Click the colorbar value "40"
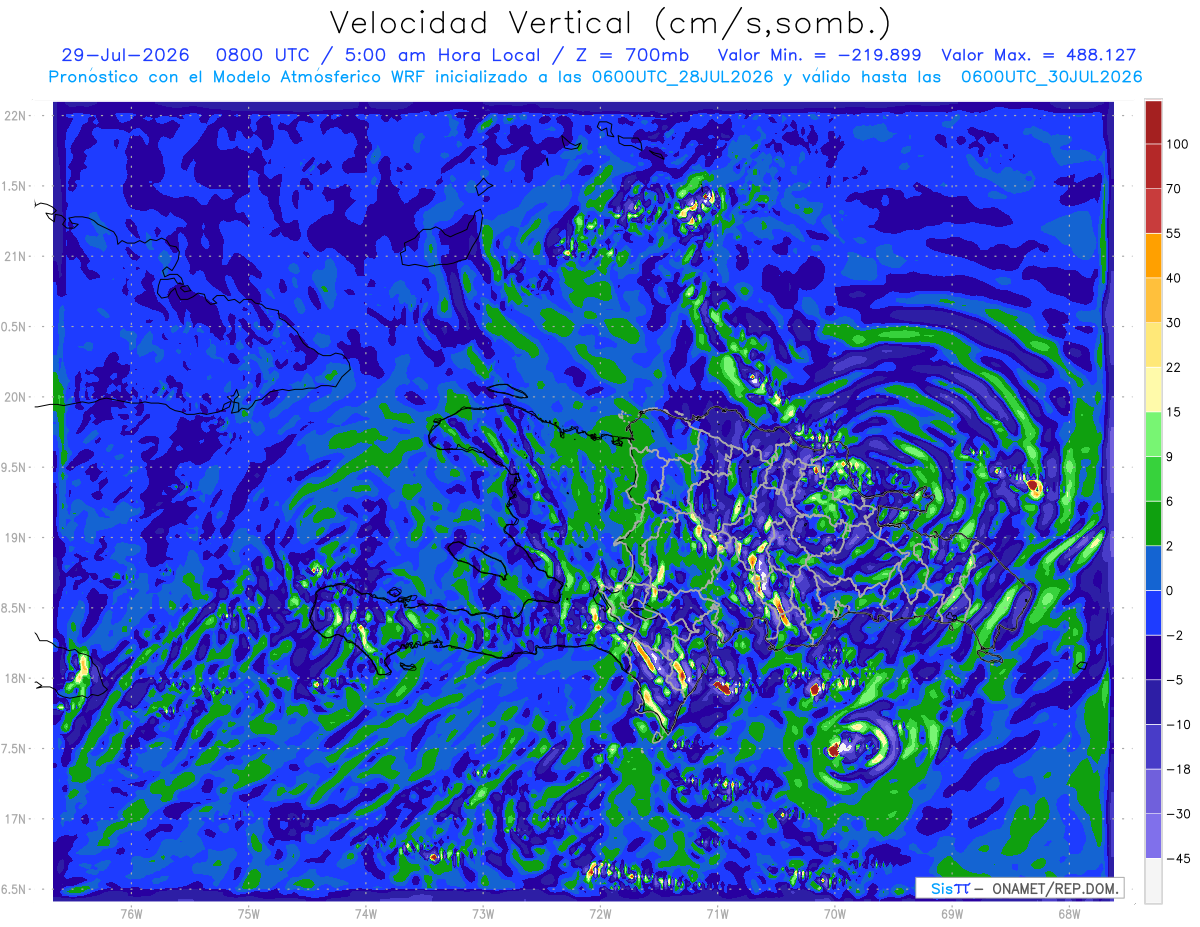This screenshot has width=1200, height=927. pos(1173,278)
